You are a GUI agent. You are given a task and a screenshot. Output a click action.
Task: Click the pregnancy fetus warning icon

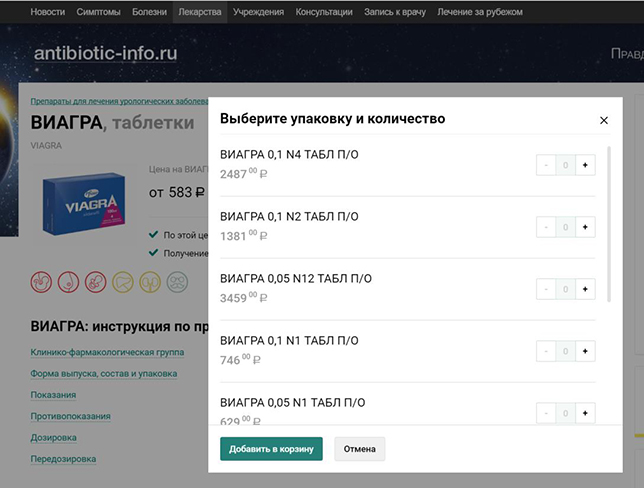41,282
